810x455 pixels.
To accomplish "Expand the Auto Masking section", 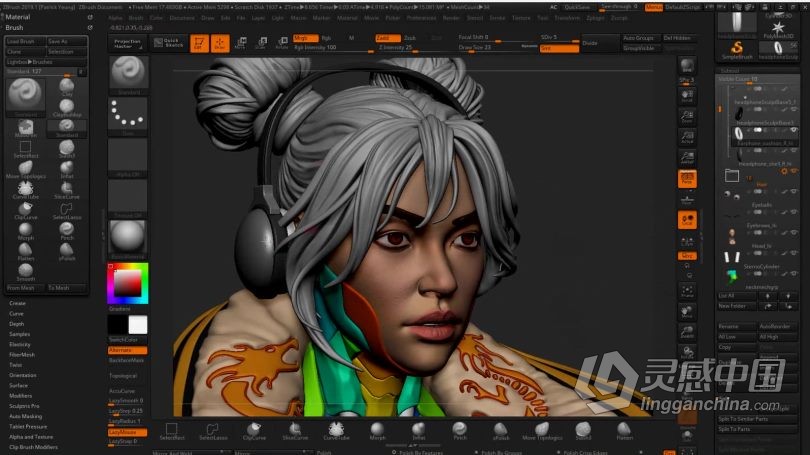I will [26, 416].
